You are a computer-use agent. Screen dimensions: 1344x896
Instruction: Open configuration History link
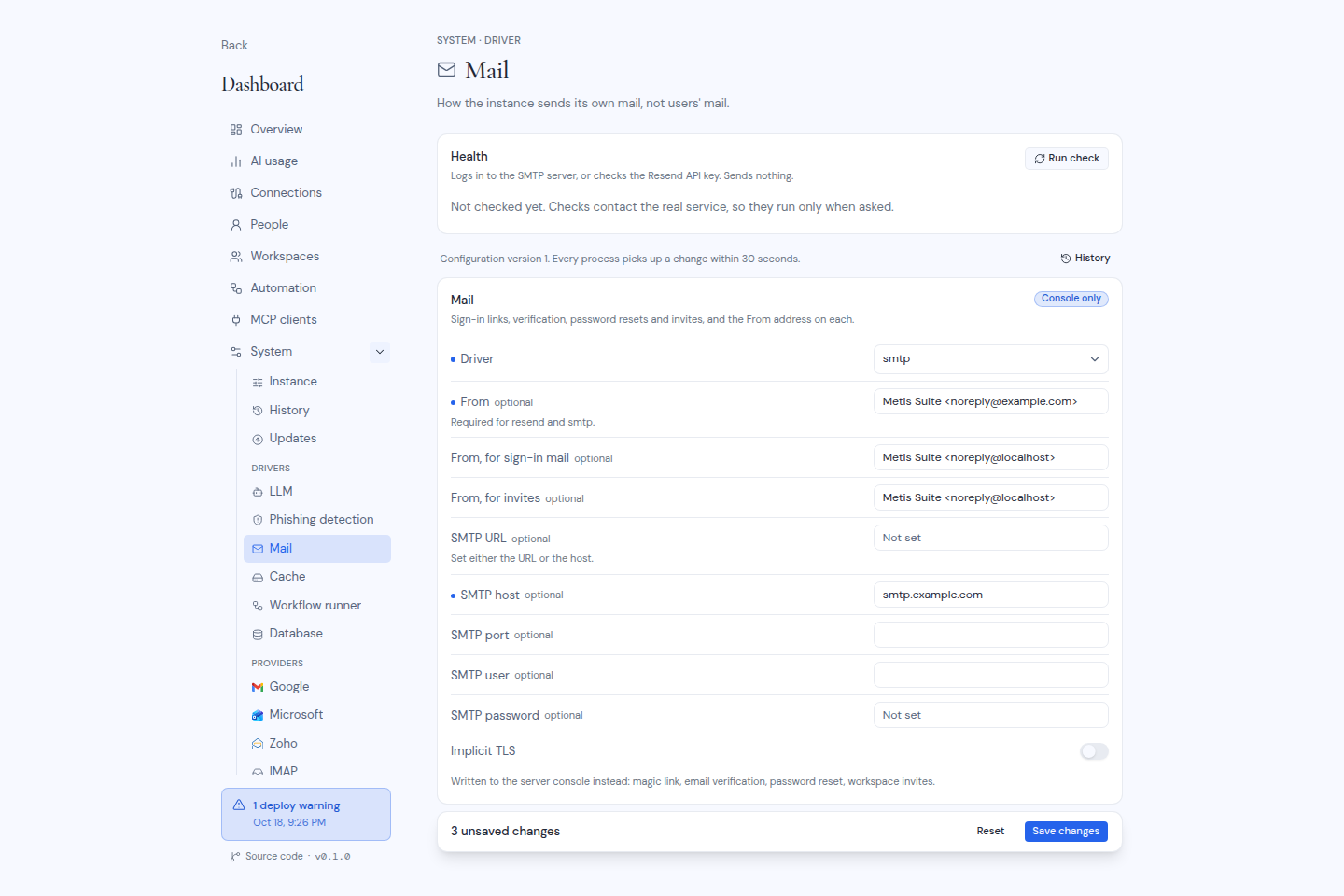pyautogui.click(x=1085, y=259)
